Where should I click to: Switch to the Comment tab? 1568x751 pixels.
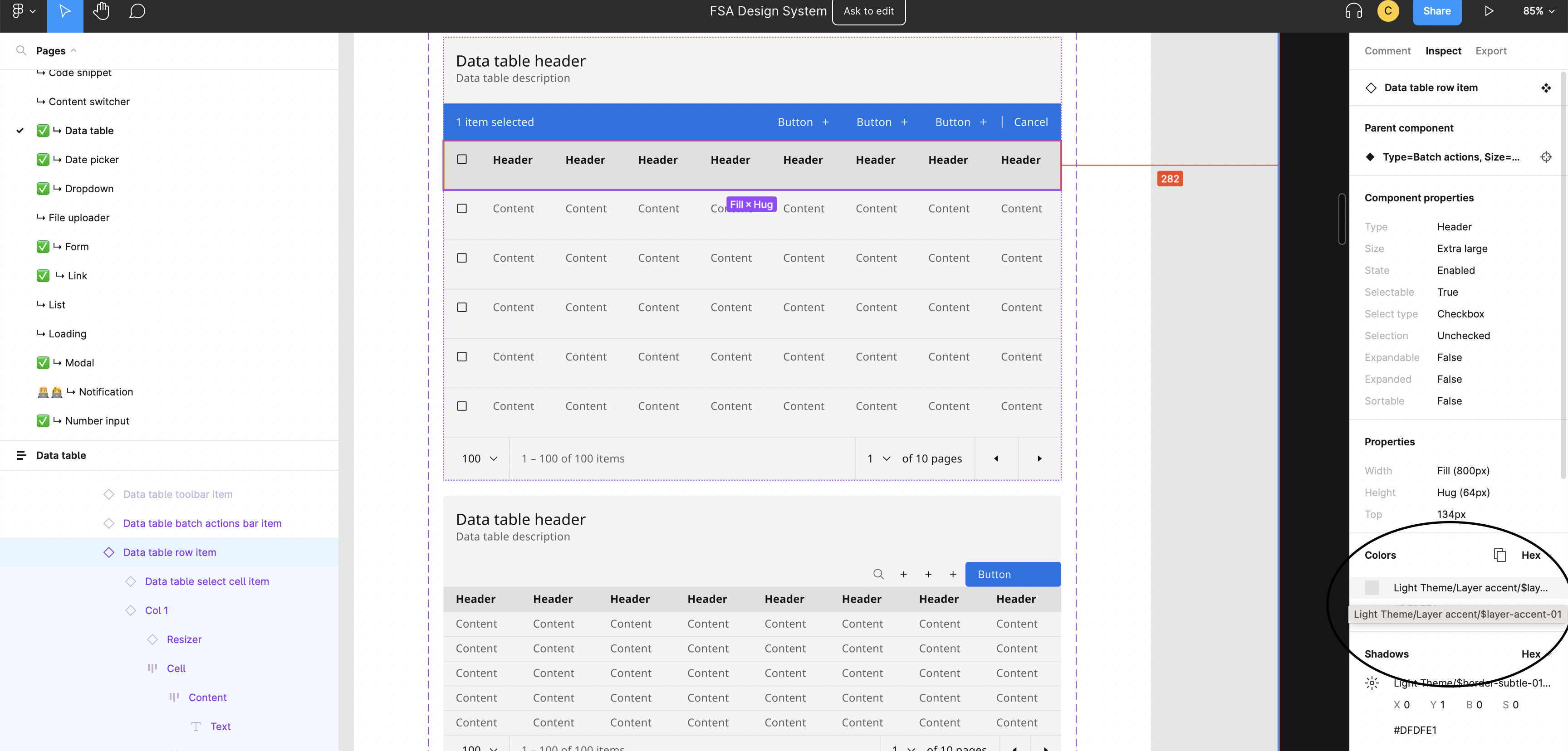click(x=1387, y=50)
